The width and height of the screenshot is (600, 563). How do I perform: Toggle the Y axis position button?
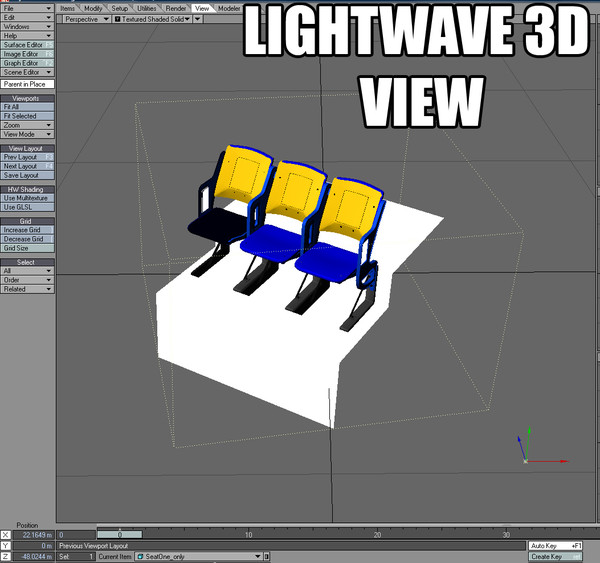(5, 545)
